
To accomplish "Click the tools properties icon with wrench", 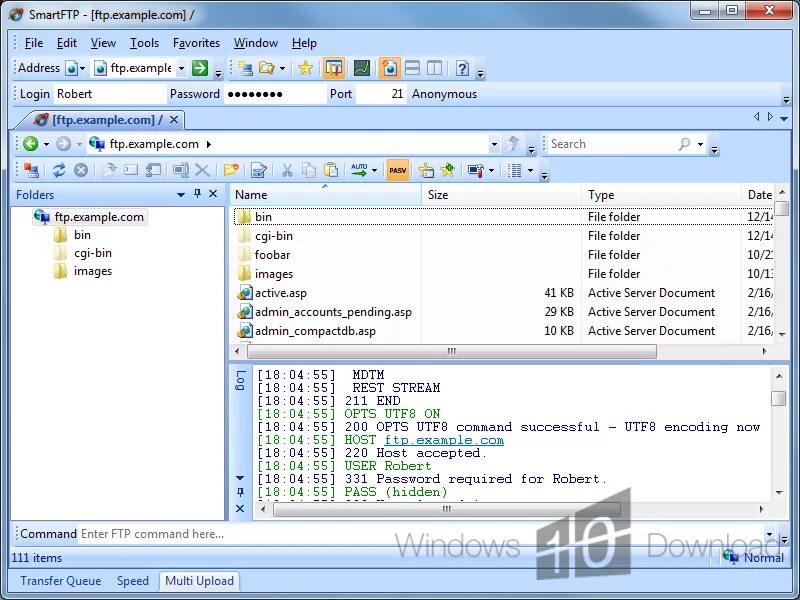I will point(476,170).
